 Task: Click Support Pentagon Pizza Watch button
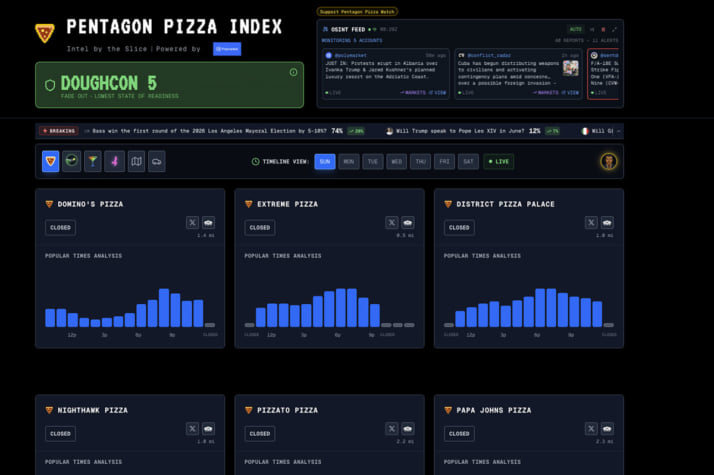pos(357,11)
